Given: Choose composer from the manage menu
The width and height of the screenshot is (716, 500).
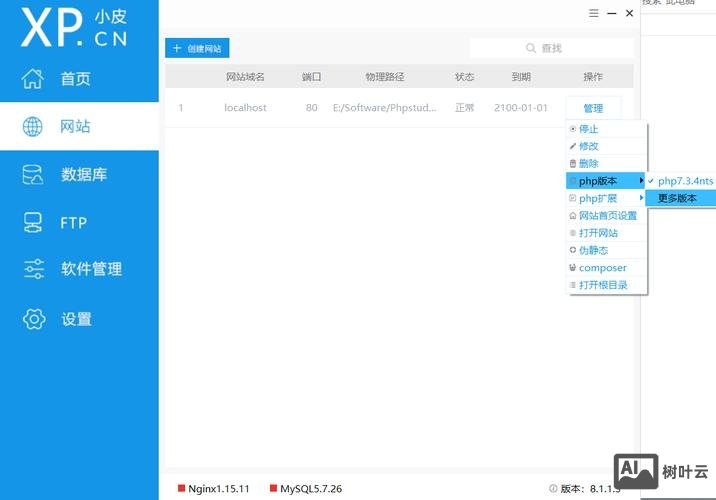Looking at the screenshot, I should [606, 268].
